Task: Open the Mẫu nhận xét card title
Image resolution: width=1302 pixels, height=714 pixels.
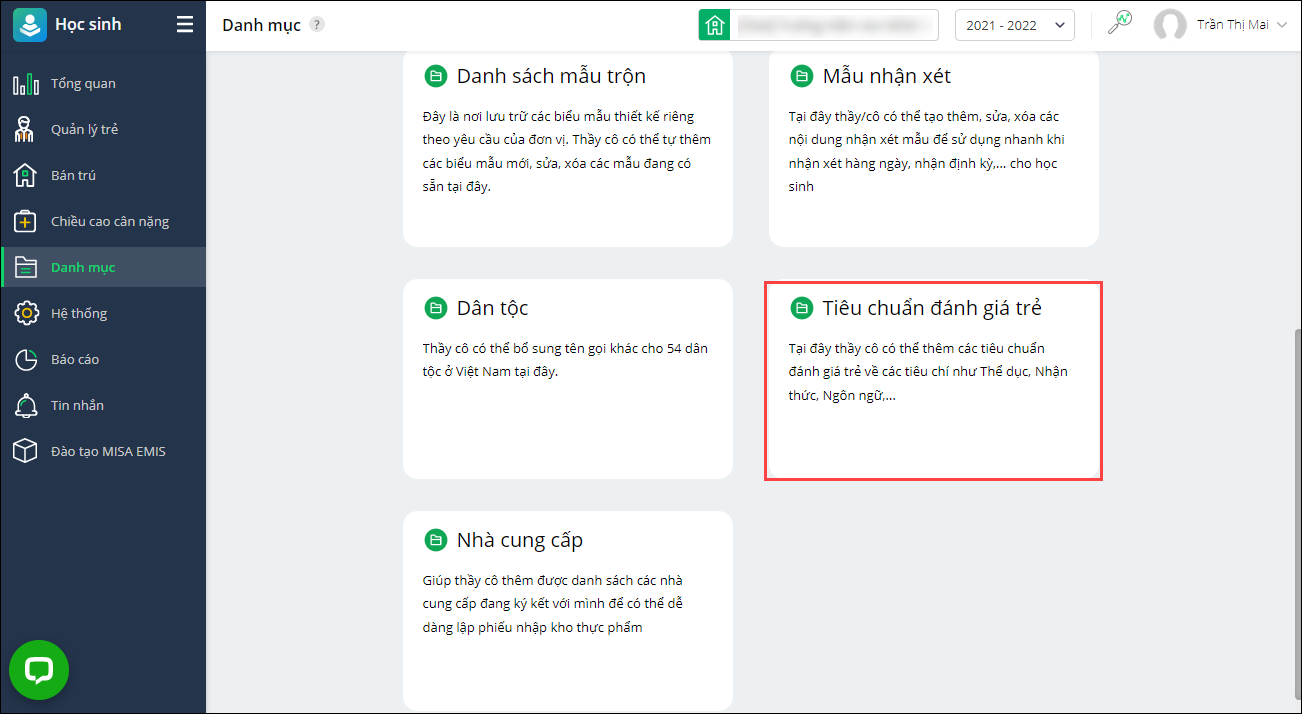Action: [x=886, y=76]
